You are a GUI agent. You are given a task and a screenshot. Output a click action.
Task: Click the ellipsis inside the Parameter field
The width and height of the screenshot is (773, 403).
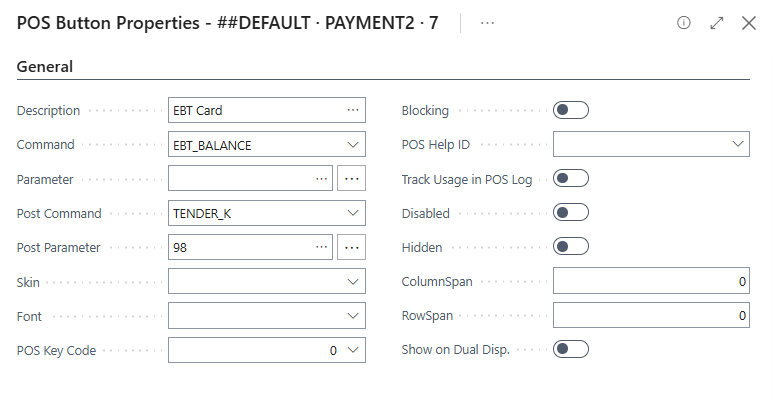coord(321,179)
